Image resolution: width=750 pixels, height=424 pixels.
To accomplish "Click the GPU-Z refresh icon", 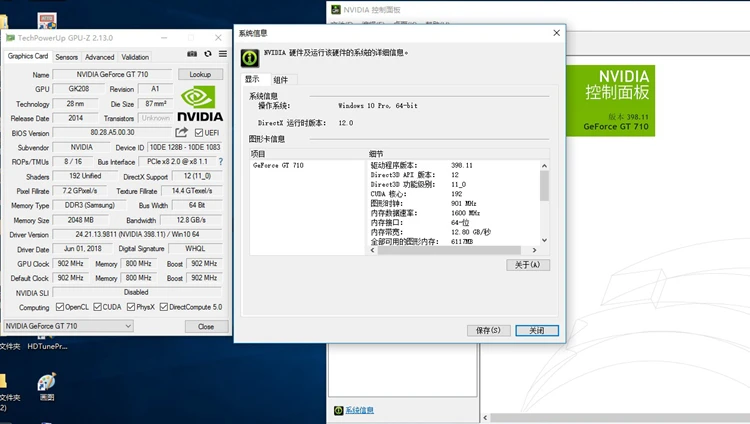I will click(208, 54).
